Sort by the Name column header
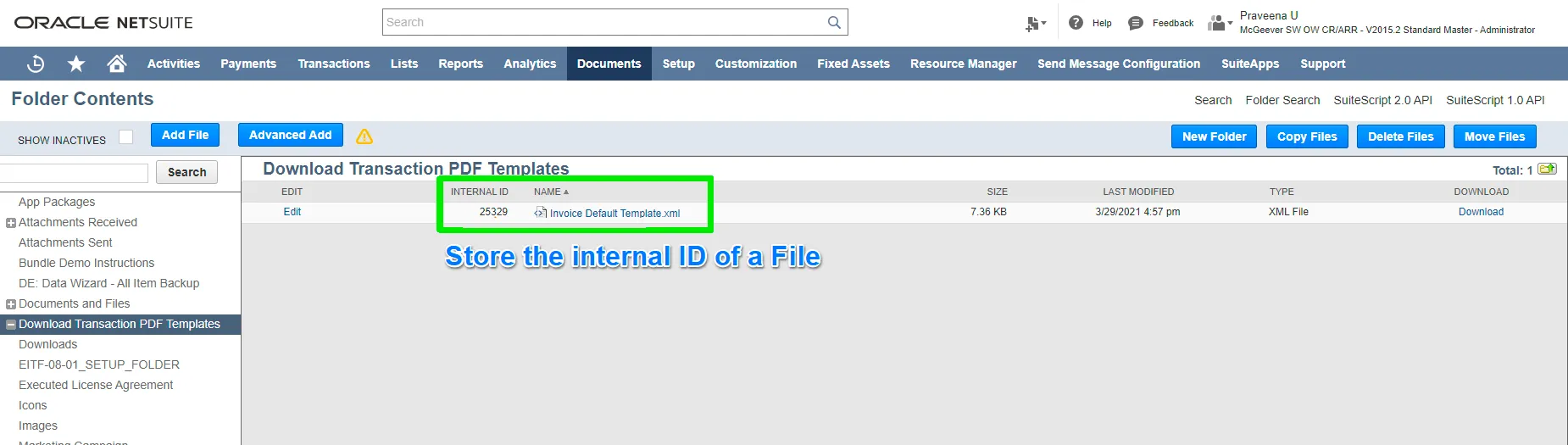Image resolution: width=1568 pixels, height=445 pixels. tap(551, 192)
